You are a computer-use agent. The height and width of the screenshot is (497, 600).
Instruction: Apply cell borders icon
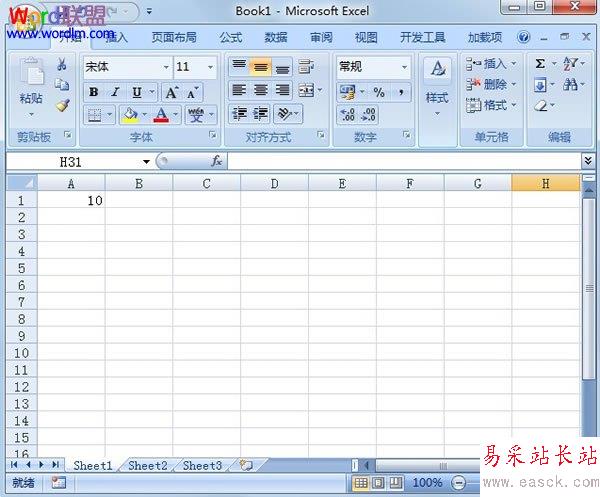pyautogui.click(x=95, y=115)
